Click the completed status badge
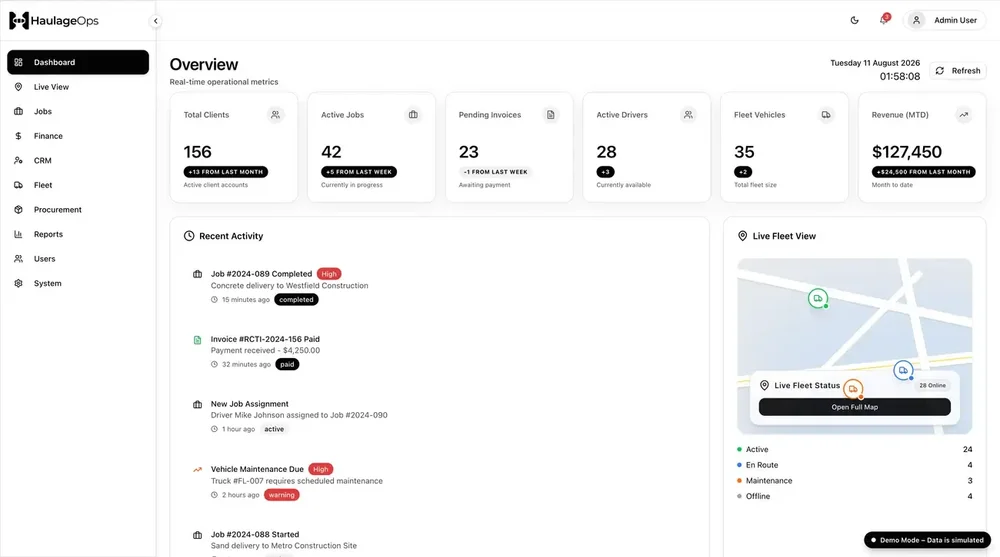This screenshot has width=1000, height=557. click(297, 300)
